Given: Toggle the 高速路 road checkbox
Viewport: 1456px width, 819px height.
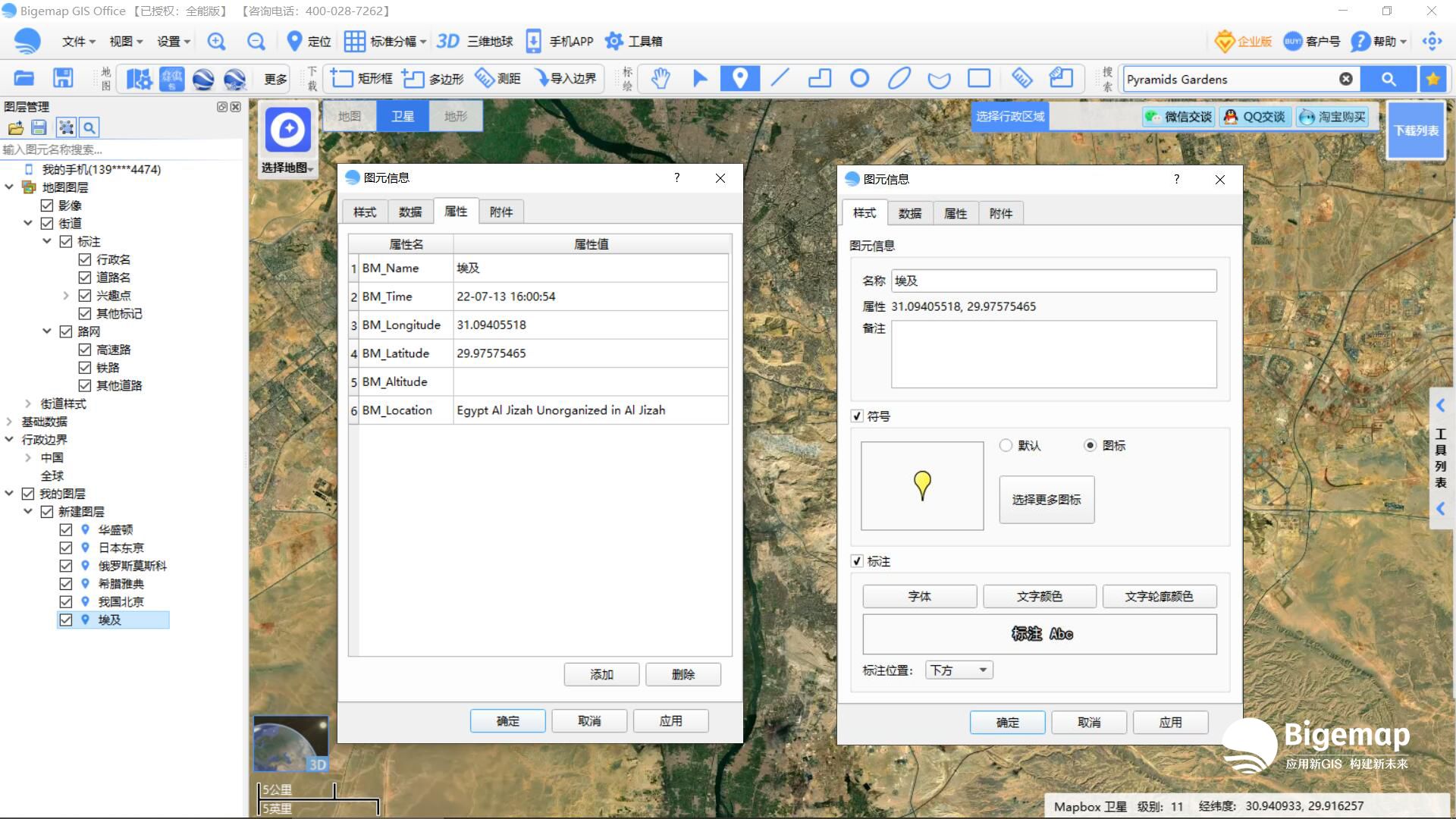Looking at the screenshot, I should (85, 350).
